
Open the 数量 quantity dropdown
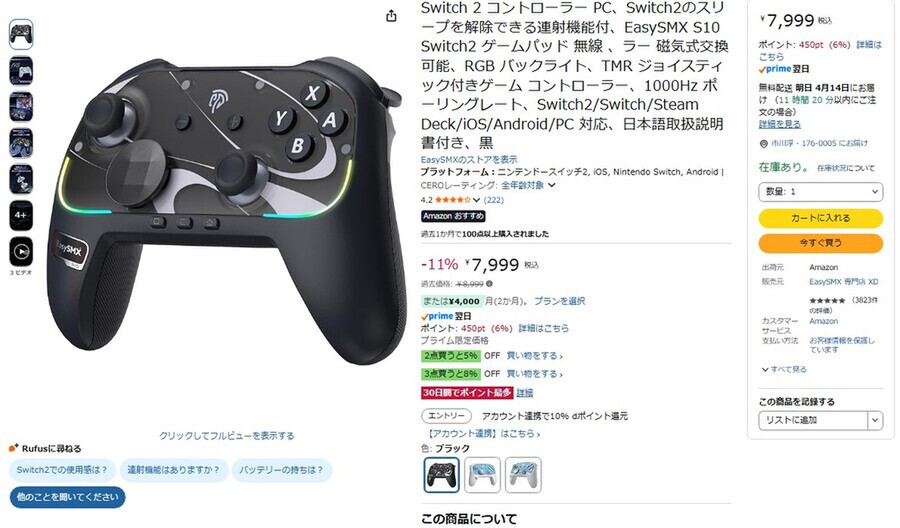(x=820, y=192)
